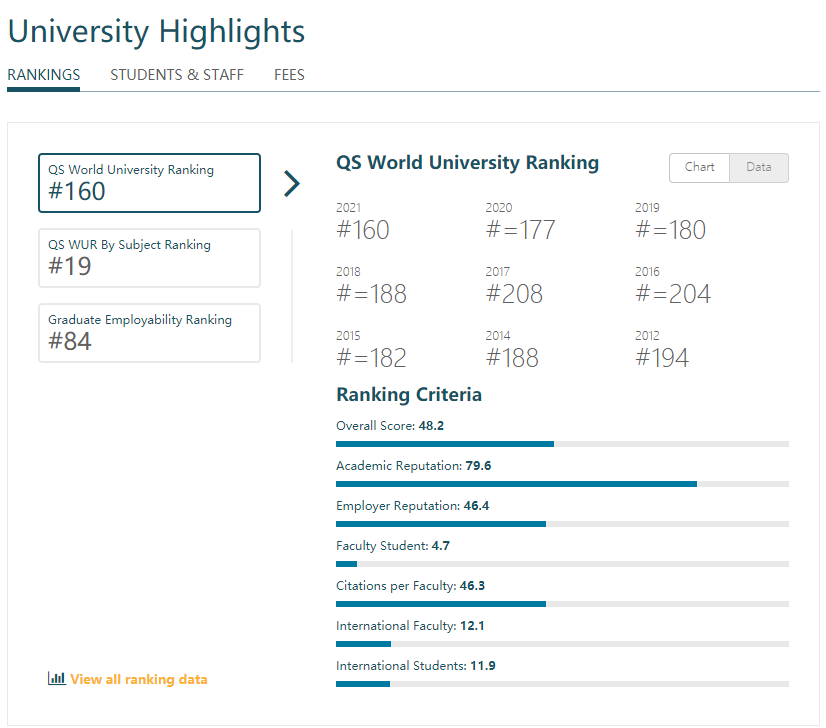Click the Citations per Faculty progress bar
826x728 pixels.
pos(562,604)
